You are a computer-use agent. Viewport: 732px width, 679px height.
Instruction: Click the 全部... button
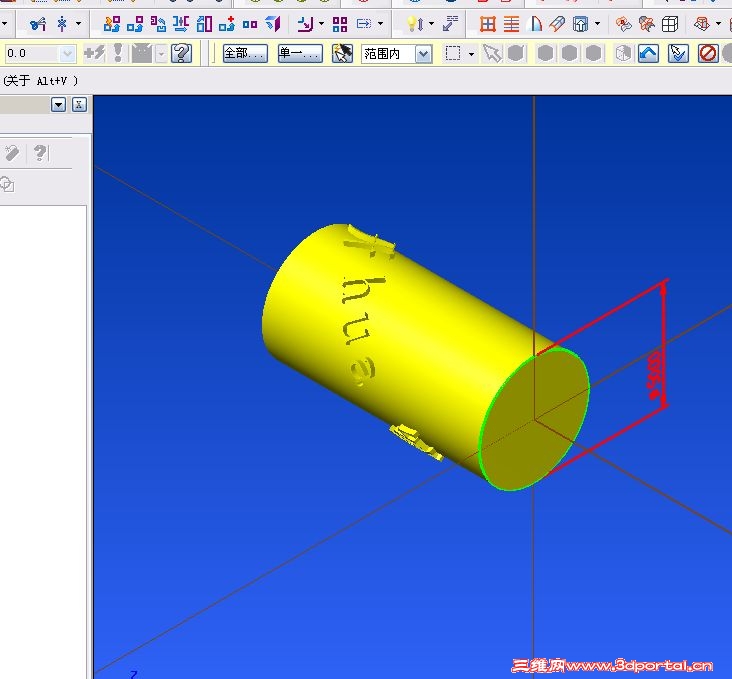tap(245, 54)
